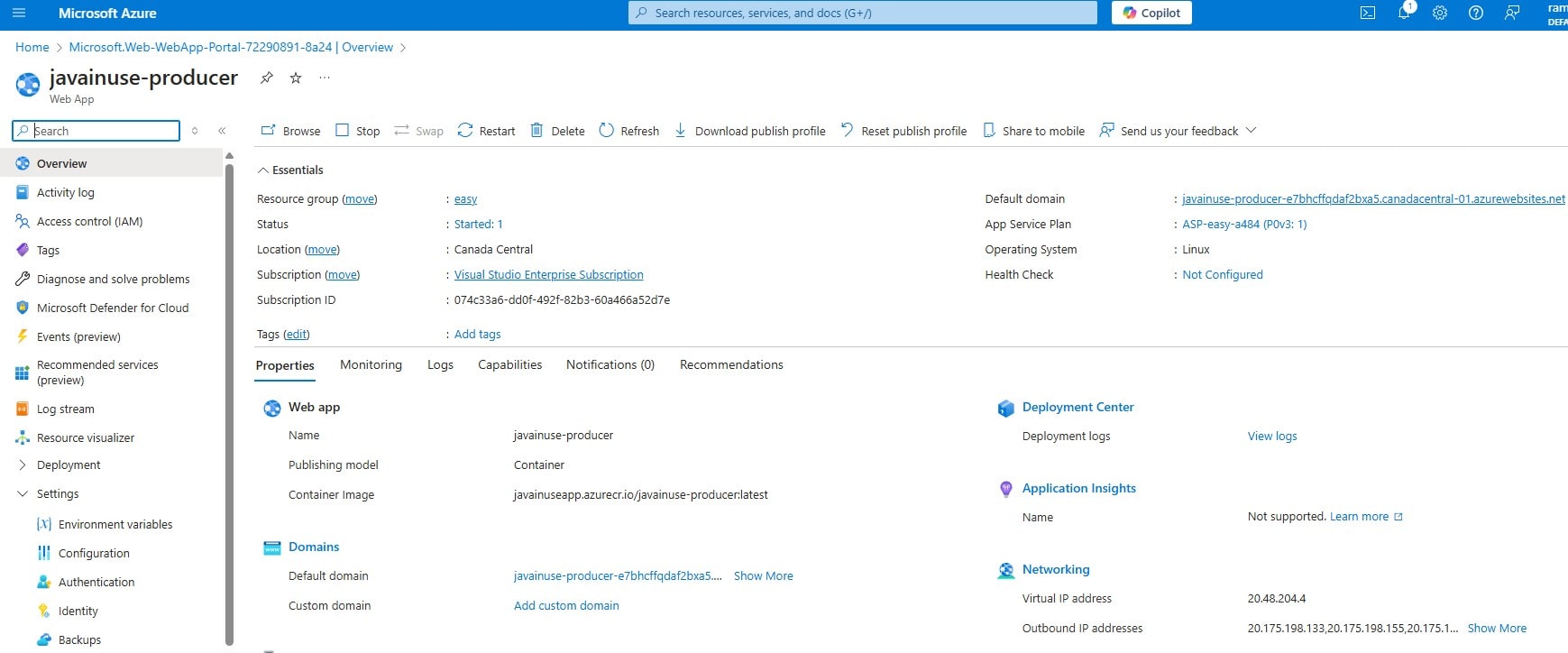Open Microsoft Defender for Cloud
The width and height of the screenshot is (1568, 653).
pos(111,308)
